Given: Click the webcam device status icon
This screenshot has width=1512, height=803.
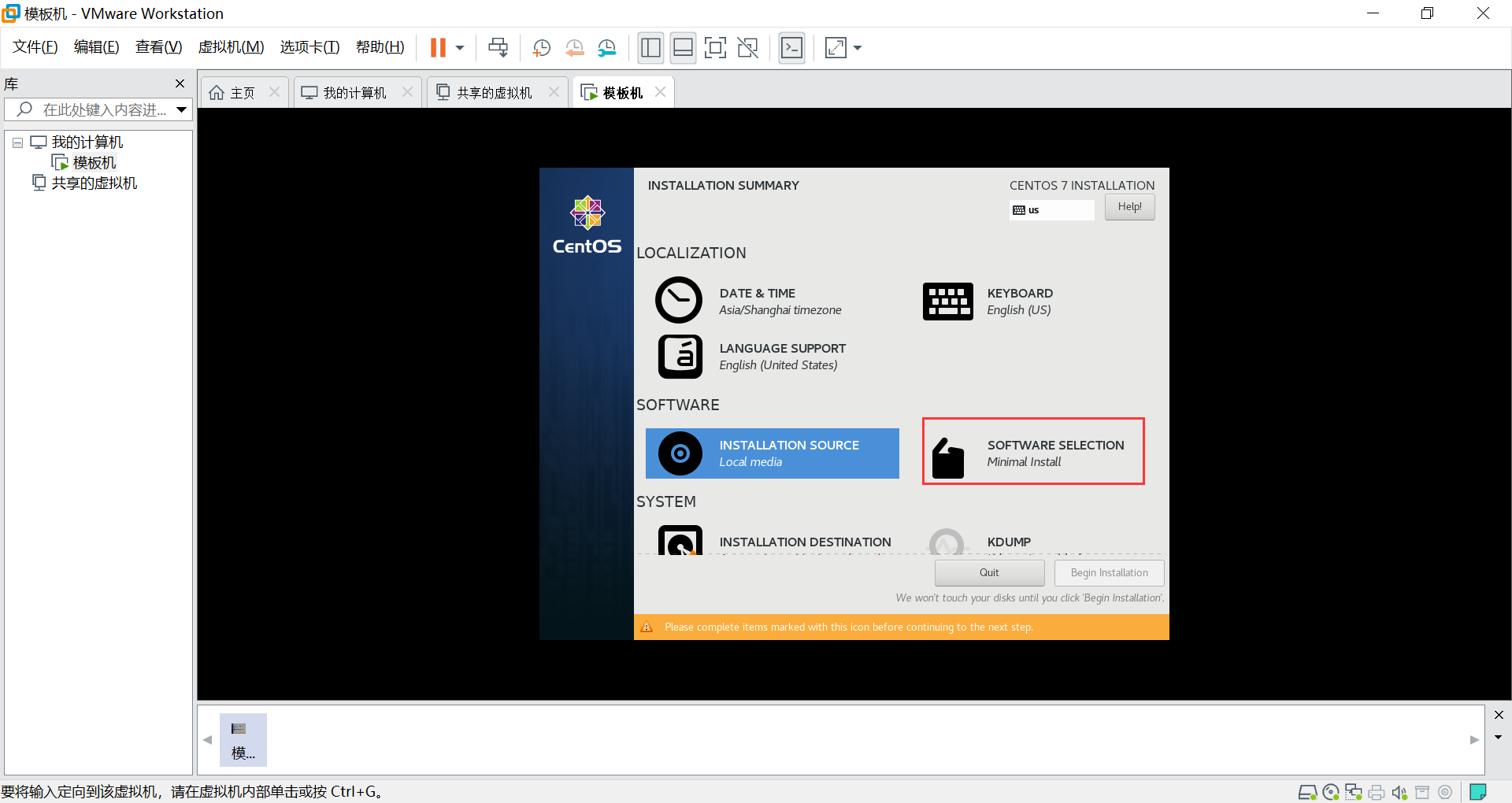Looking at the screenshot, I should click(x=1445, y=792).
